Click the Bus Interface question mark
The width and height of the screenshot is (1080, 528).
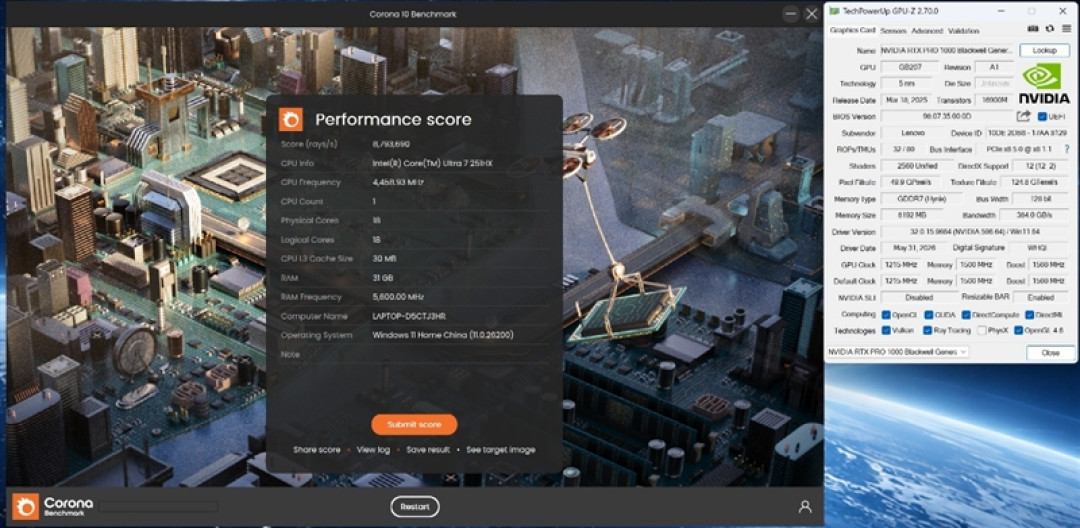[1067, 149]
